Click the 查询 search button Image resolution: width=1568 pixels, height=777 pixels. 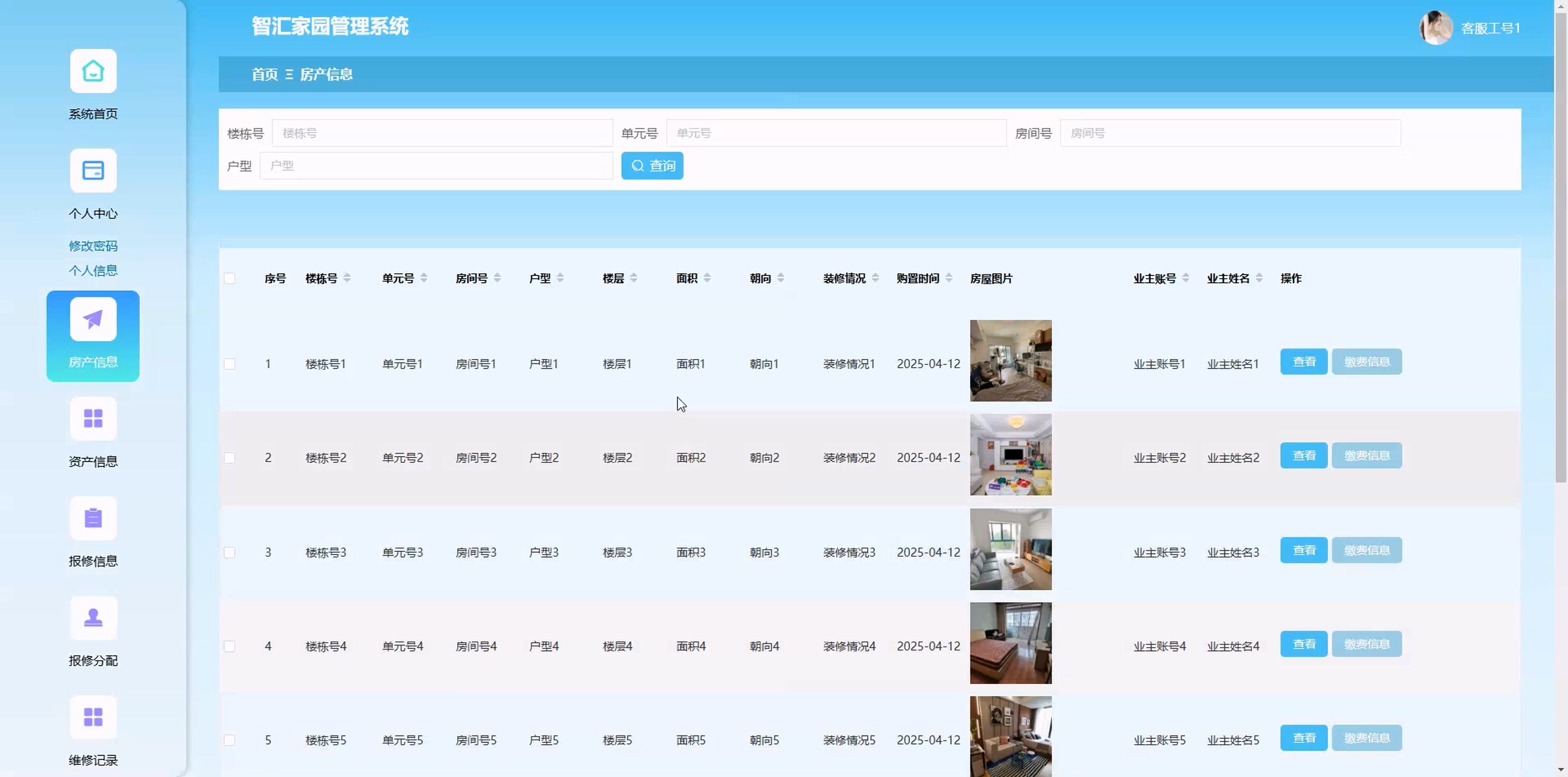[x=652, y=166]
